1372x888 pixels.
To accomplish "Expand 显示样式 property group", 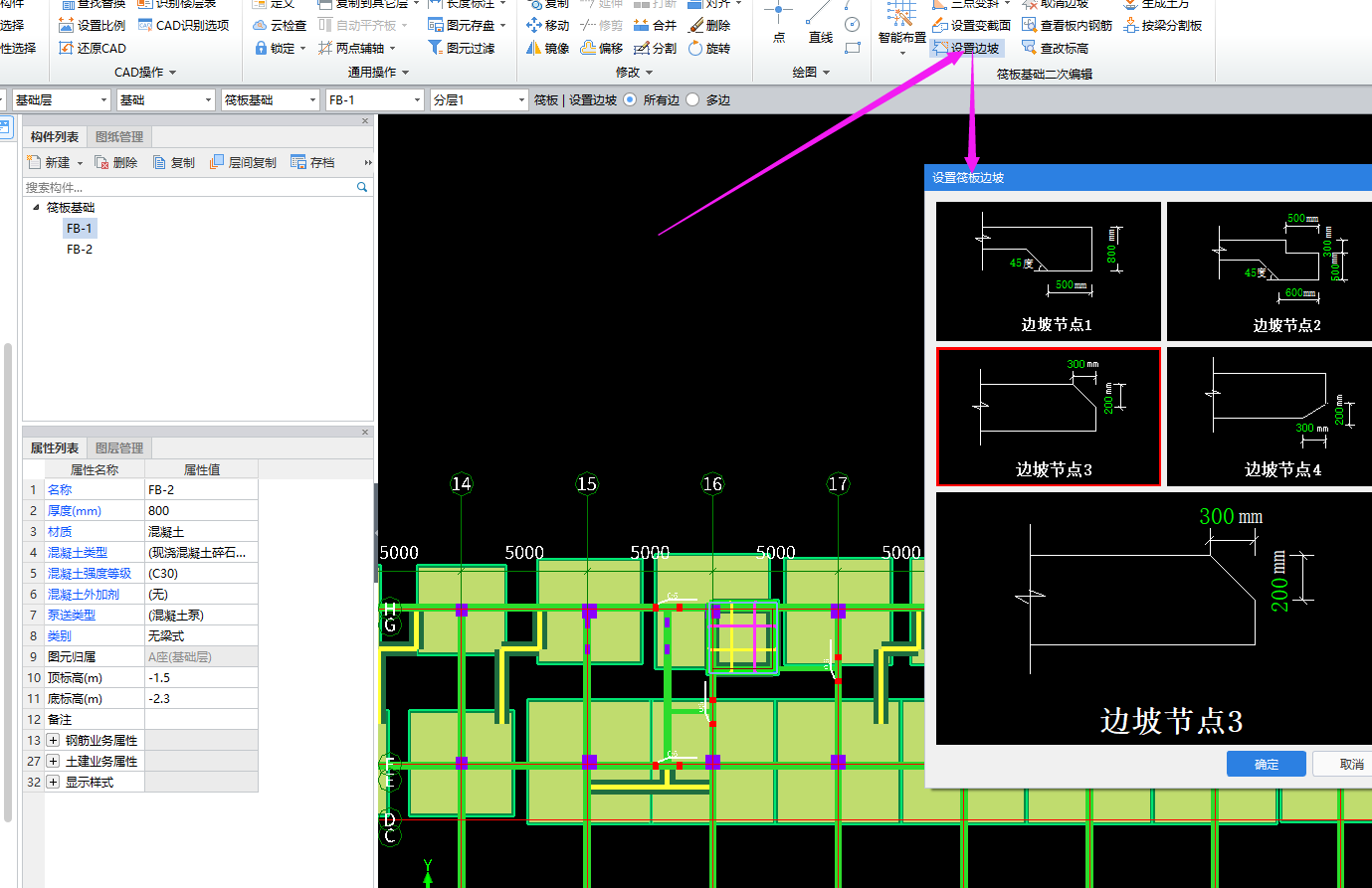I will [x=53, y=783].
